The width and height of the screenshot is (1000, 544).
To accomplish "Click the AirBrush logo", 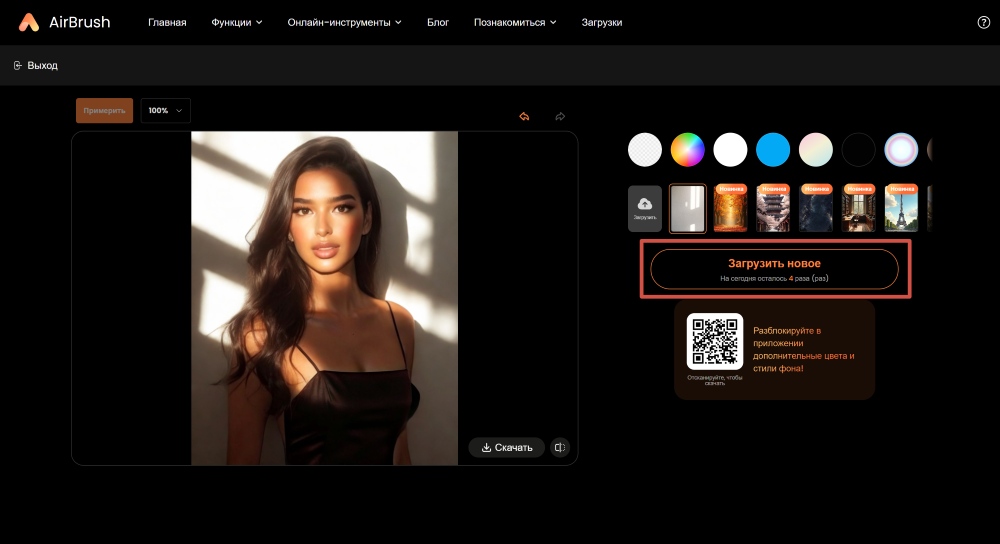I will tap(64, 22).
